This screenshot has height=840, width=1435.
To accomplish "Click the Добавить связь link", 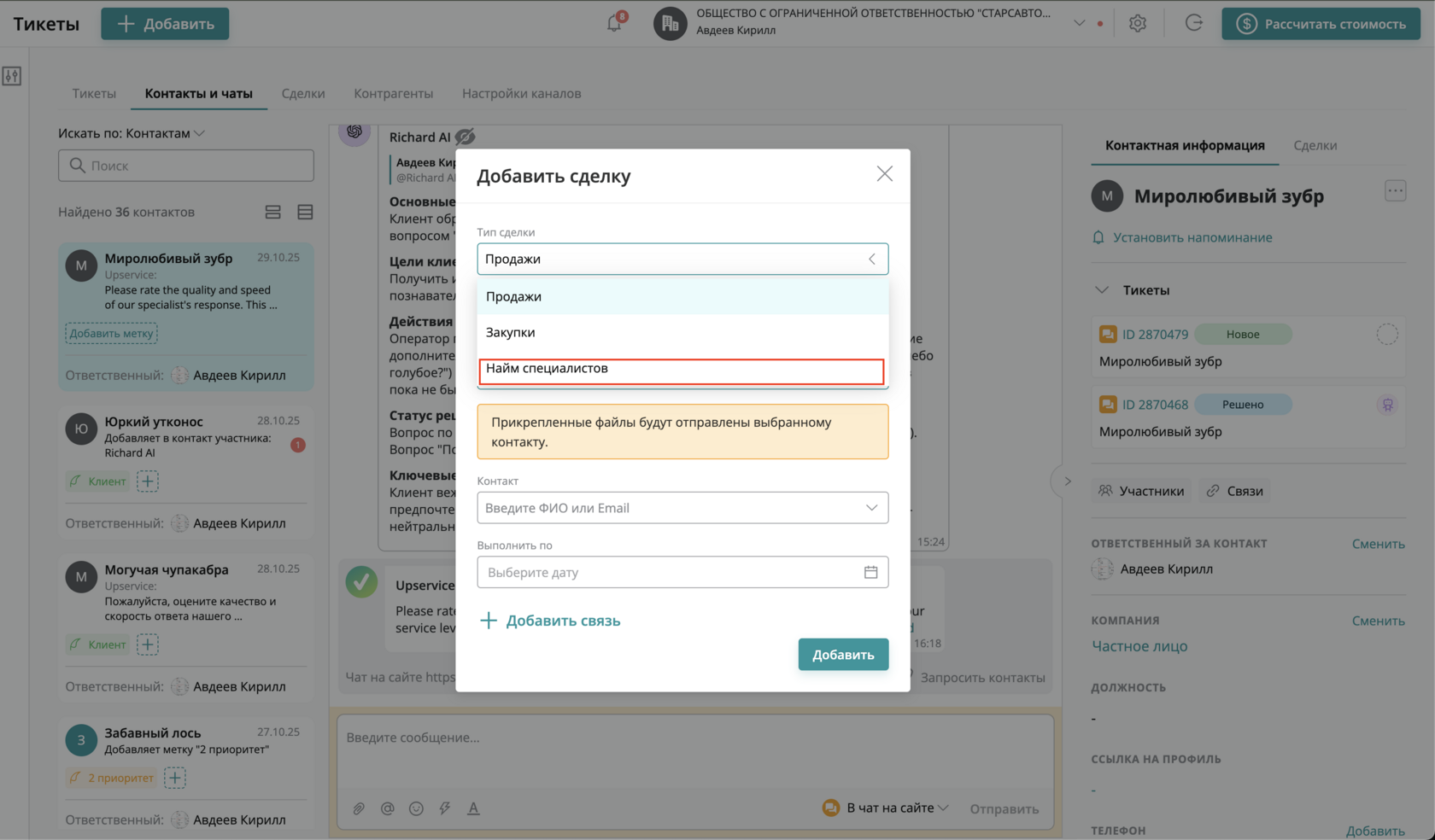I will click(551, 621).
